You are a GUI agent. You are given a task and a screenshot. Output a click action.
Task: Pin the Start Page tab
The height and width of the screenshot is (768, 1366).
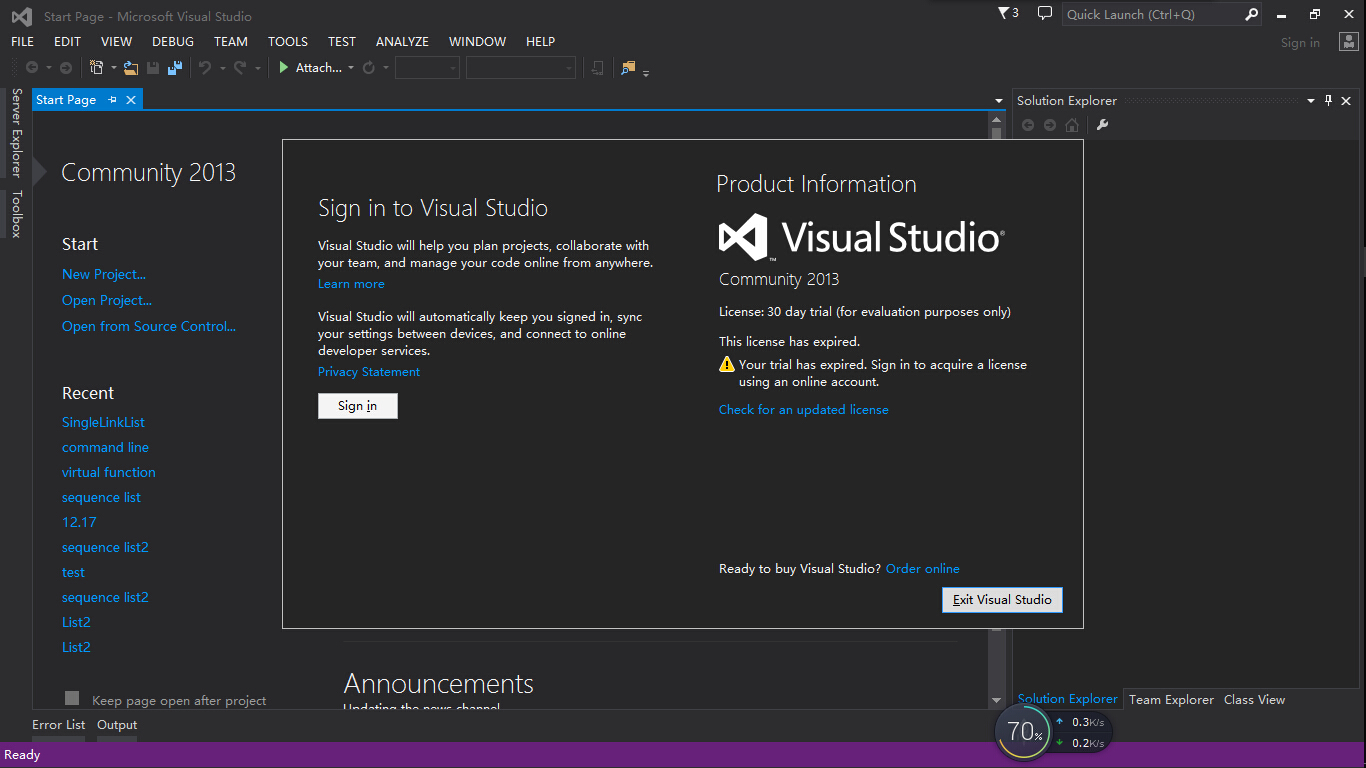[x=113, y=100]
